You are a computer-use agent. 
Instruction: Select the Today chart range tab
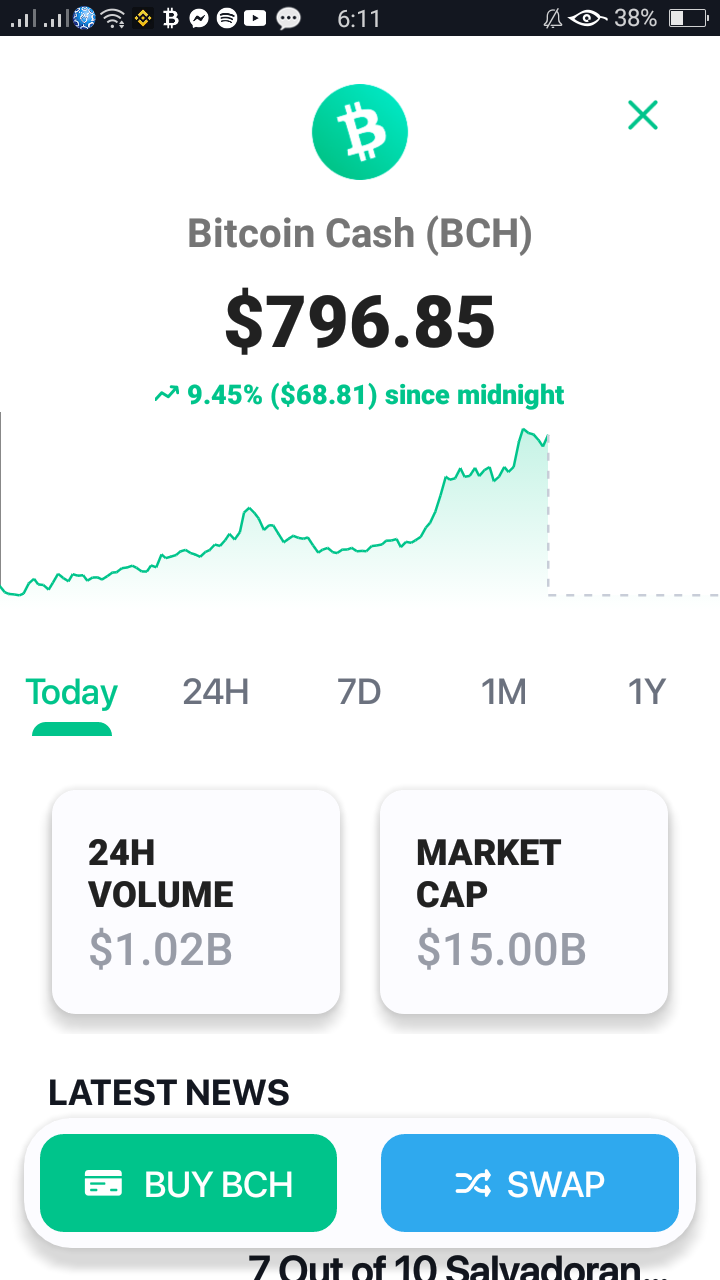(72, 692)
